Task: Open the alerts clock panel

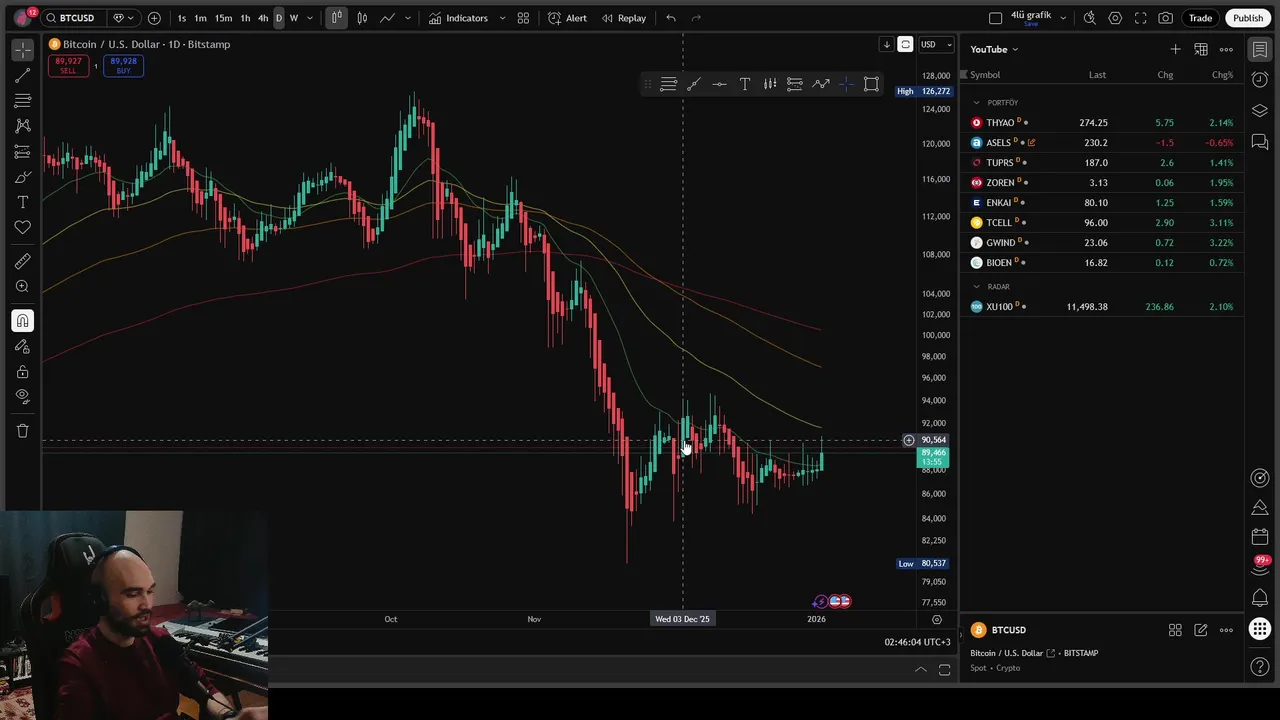Action: 1260,78
